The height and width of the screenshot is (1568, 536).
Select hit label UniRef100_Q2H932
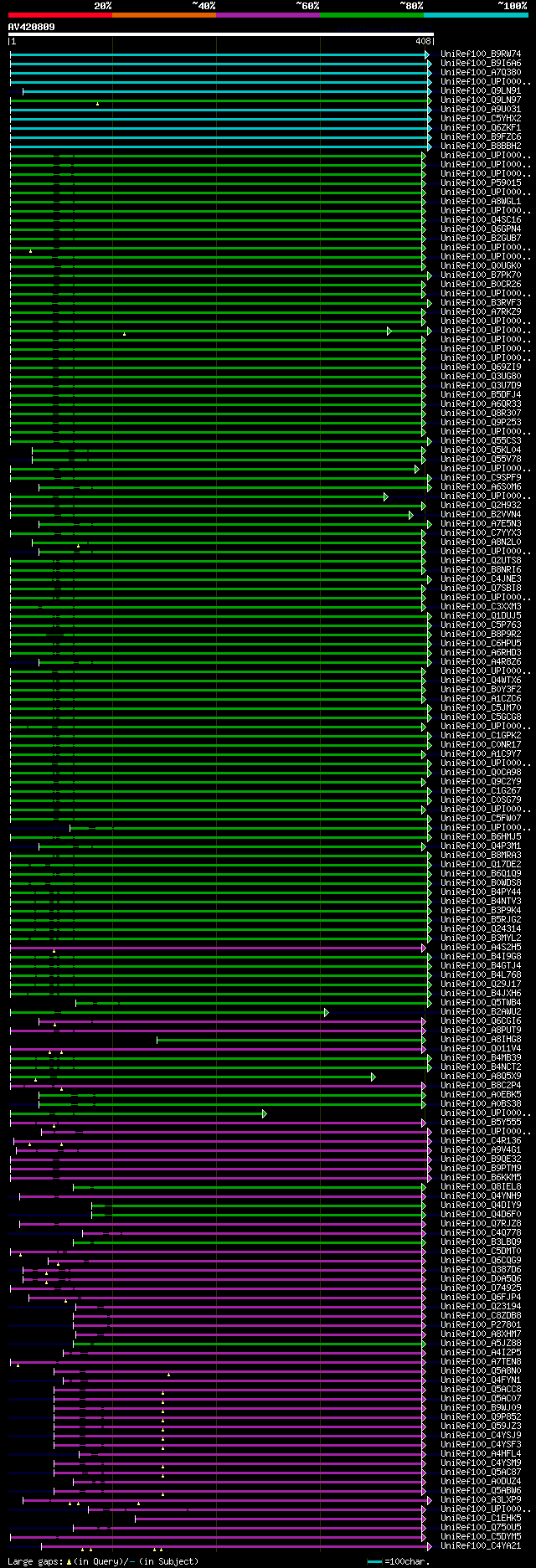click(x=481, y=506)
